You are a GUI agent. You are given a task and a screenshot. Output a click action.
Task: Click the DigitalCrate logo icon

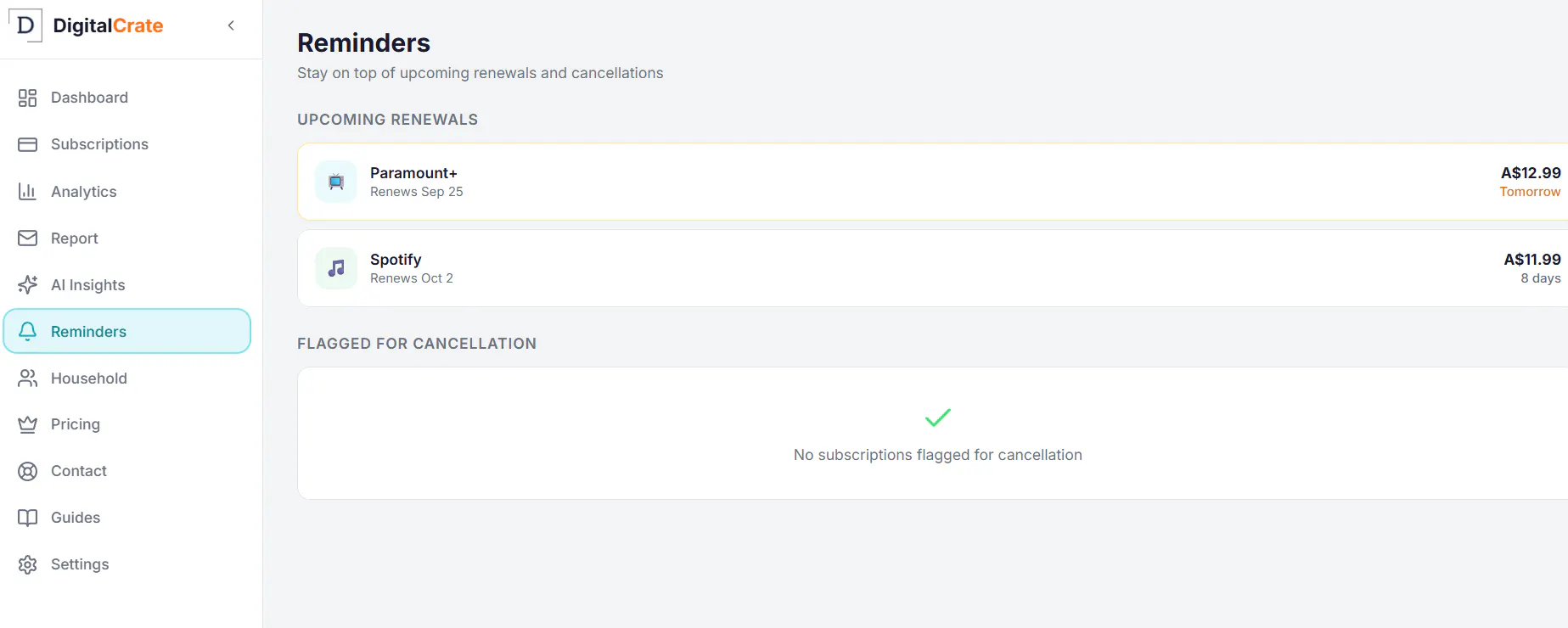(25, 25)
